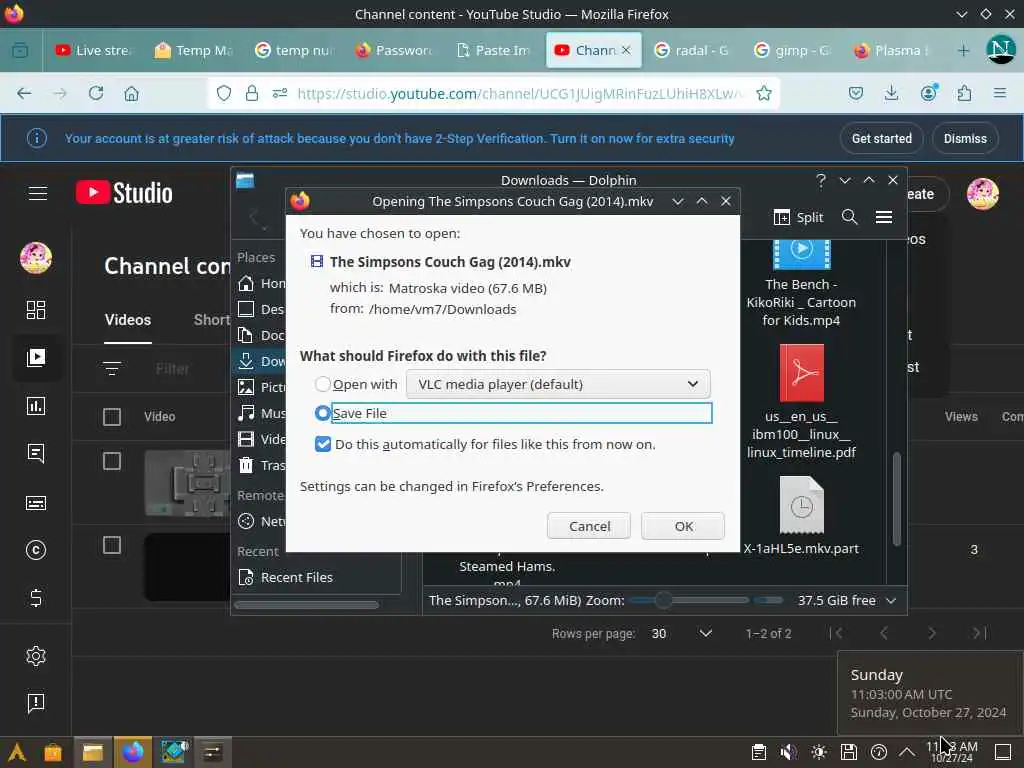Image resolution: width=1024 pixels, height=768 pixels.
Task: Dismiss the security warning banner
Action: coord(965,138)
